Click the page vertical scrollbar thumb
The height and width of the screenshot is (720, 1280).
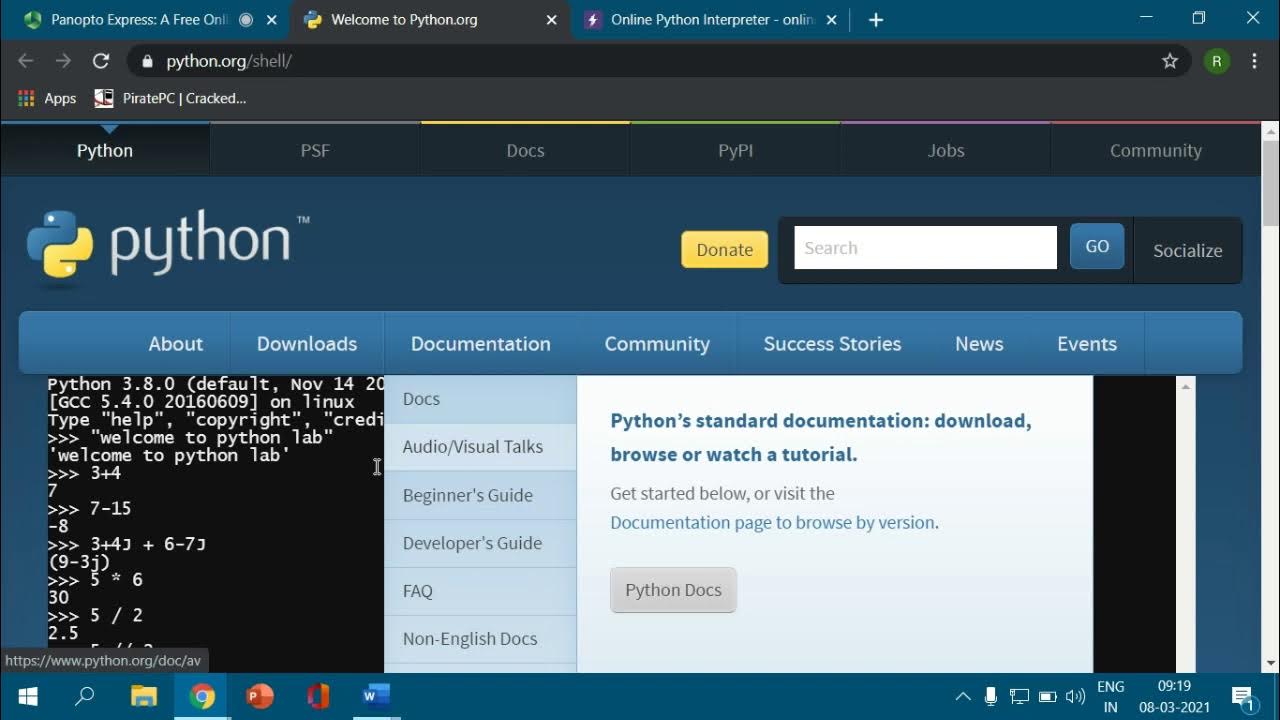1270,183
